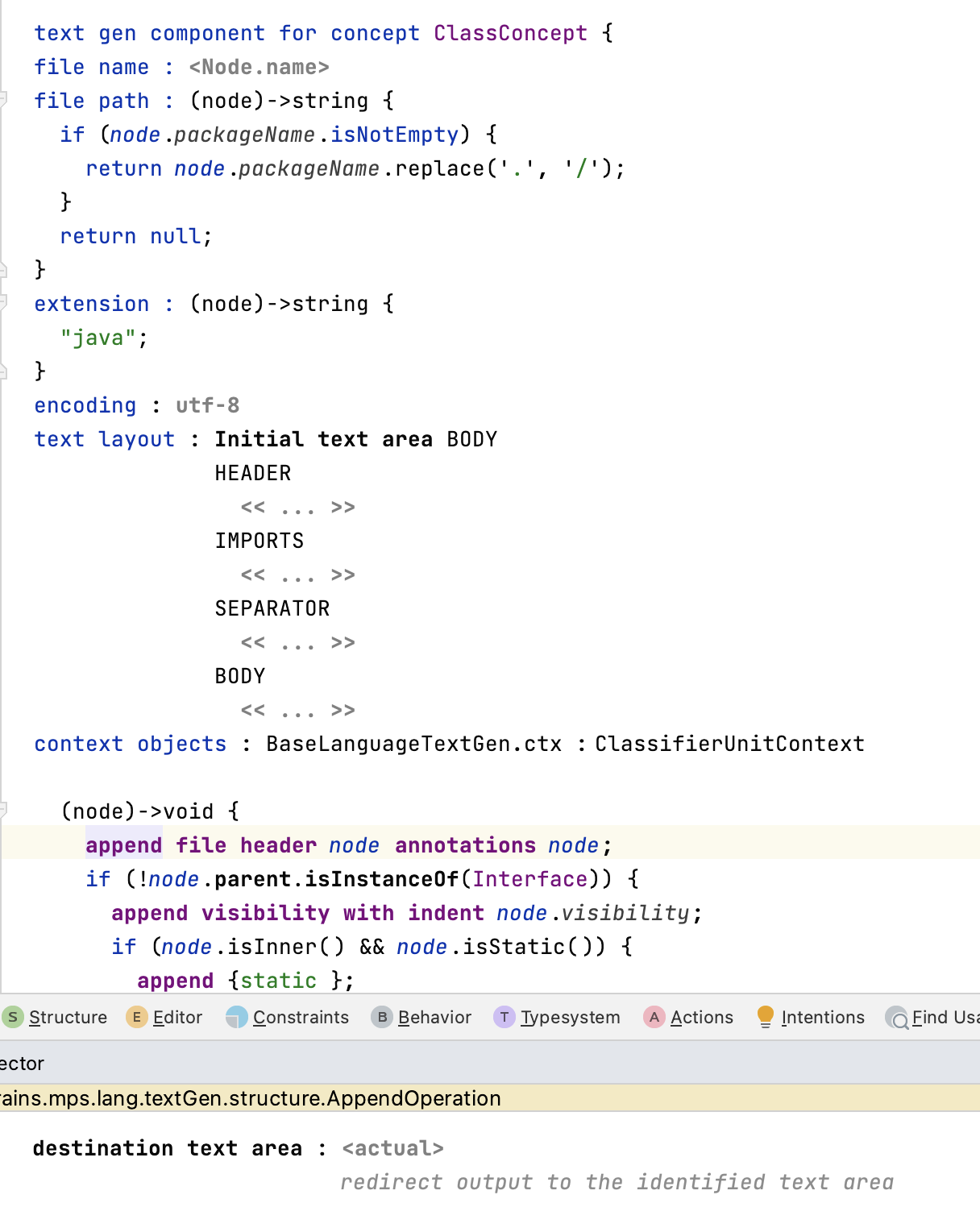The height and width of the screenshot is (1228, 980).
Task: Open the Constraints tab
Action: click(x=289, y=1017)
